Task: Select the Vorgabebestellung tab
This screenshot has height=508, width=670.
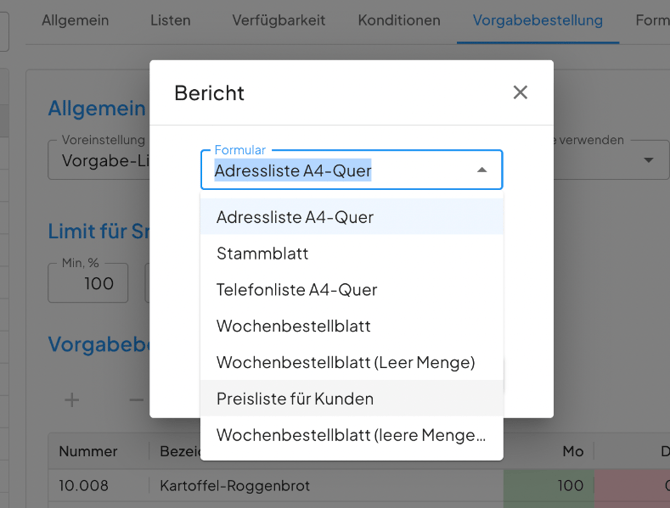Action: 538,20
